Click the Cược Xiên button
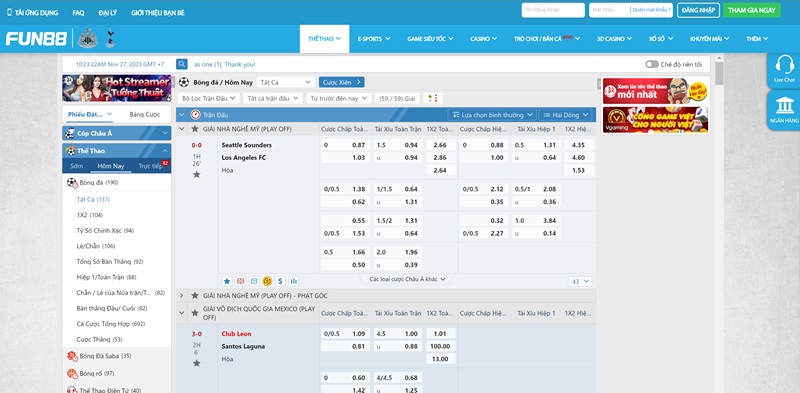Screen dimensions: 800x393 click(x=342, y=82)
